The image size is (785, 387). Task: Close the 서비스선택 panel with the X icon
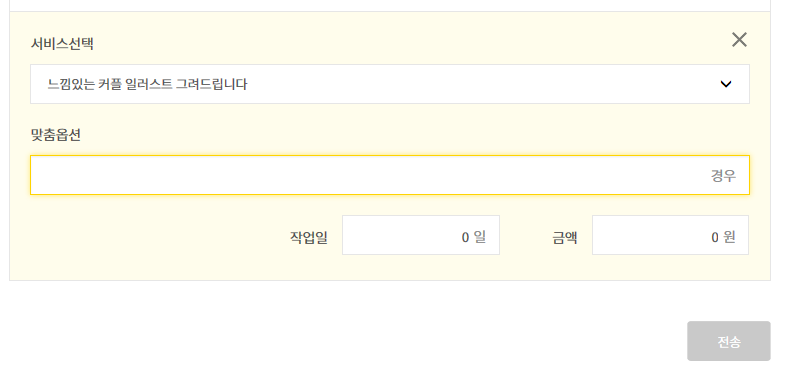click(x=739, y=40)
